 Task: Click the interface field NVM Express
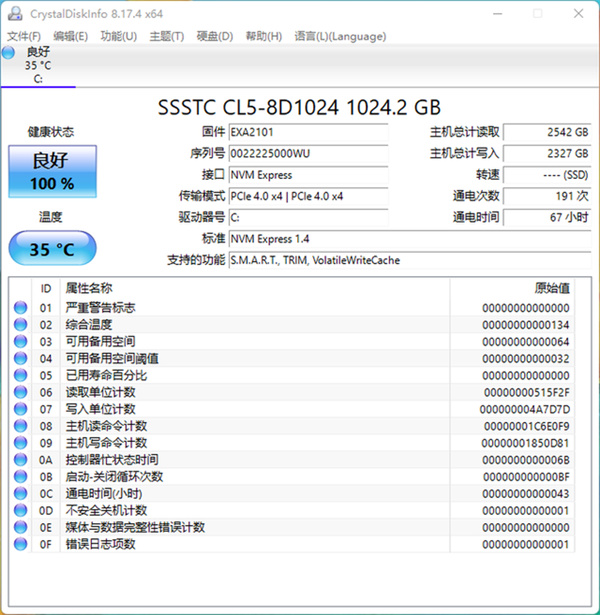pos(309,175)
